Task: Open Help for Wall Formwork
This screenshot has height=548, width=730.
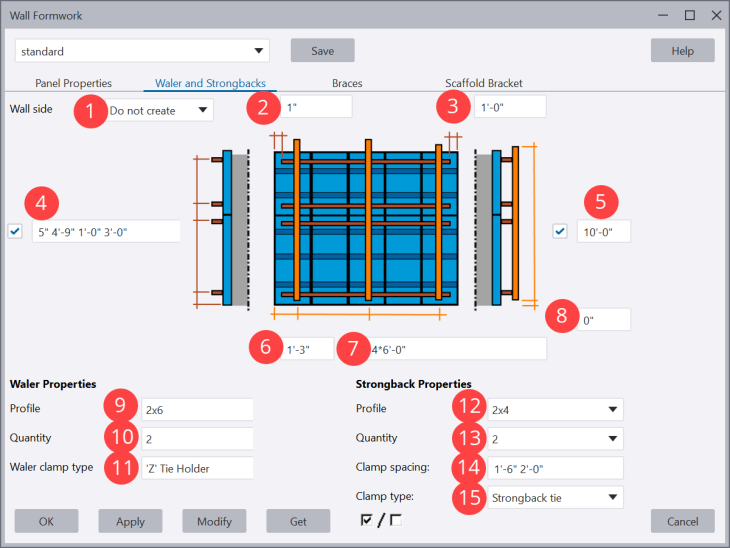Action: click(x=683, y=51)
